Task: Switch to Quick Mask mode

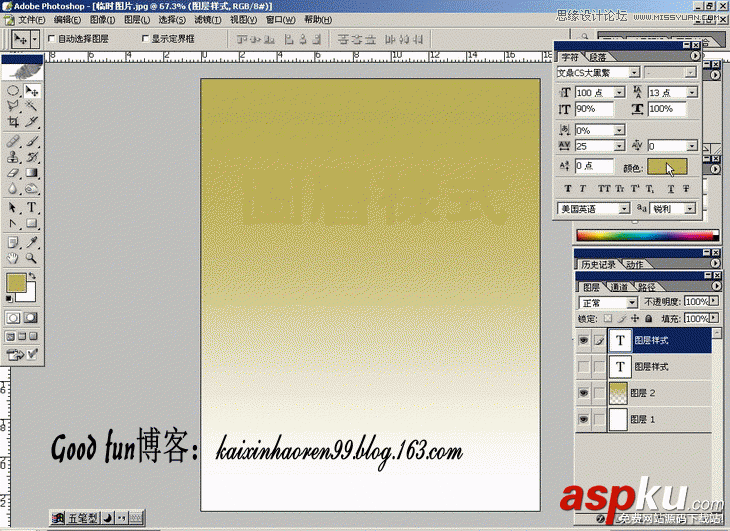Action: tap(31, 318)
